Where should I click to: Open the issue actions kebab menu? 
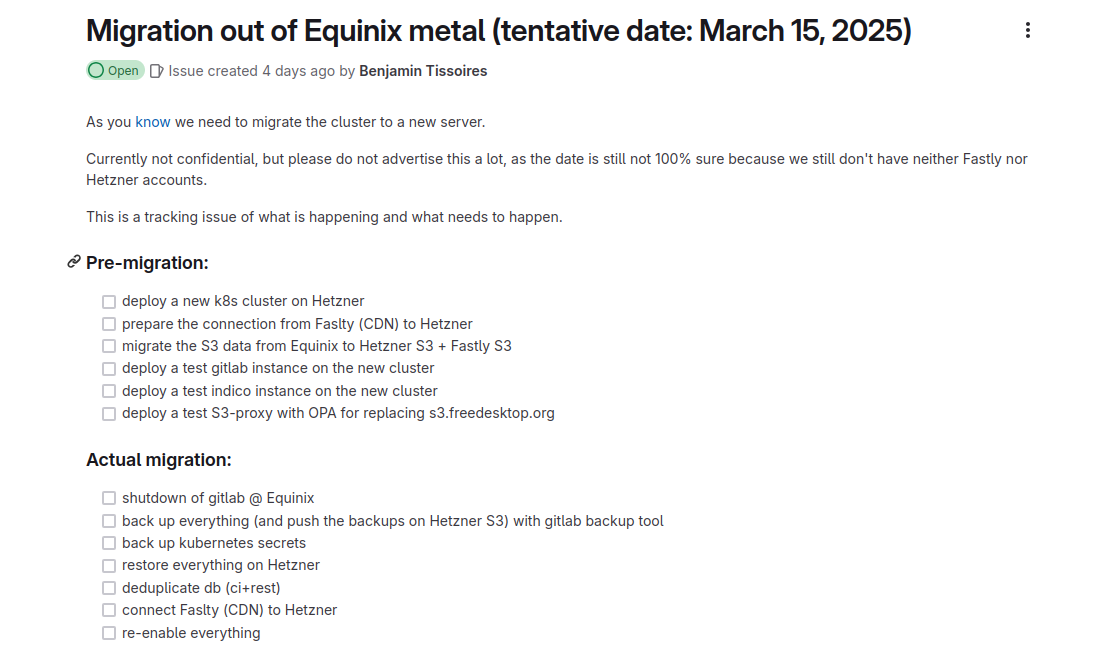click(1027, 31)
